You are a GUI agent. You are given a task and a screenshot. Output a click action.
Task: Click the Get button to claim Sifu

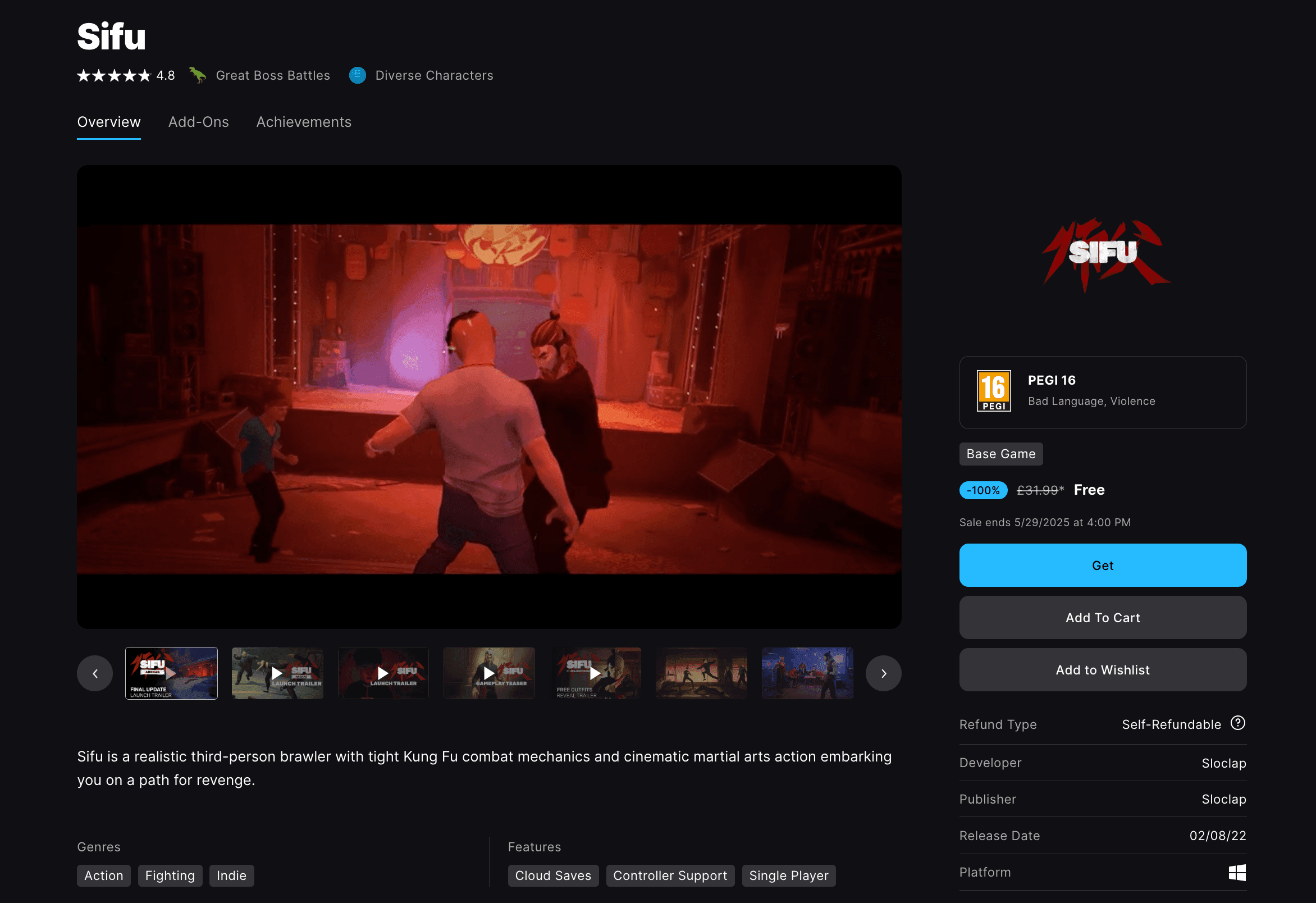(x=1102, y=565)
